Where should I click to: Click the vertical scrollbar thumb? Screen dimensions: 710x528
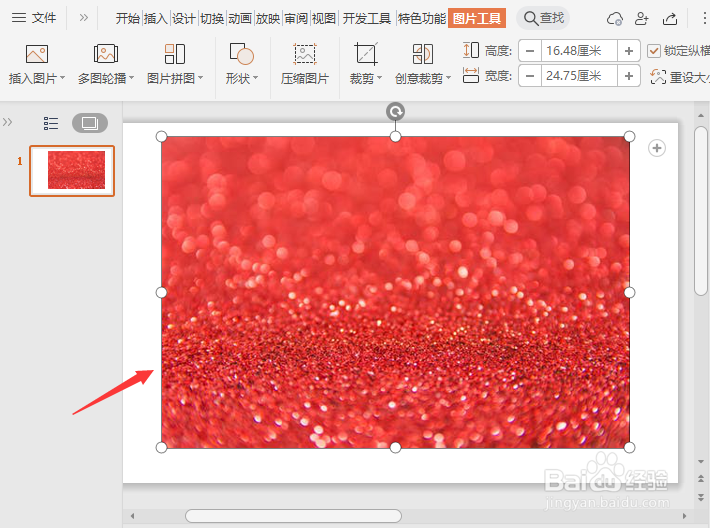pos(701,211)
